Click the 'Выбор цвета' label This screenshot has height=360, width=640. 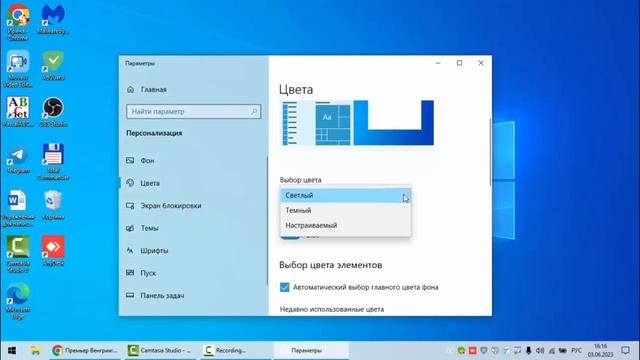(x=300, y=180)
